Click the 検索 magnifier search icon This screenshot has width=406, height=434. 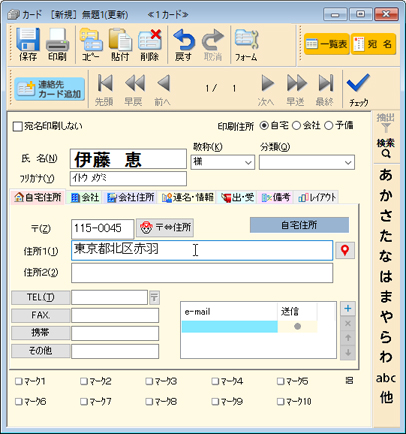(x=386, y=148)
